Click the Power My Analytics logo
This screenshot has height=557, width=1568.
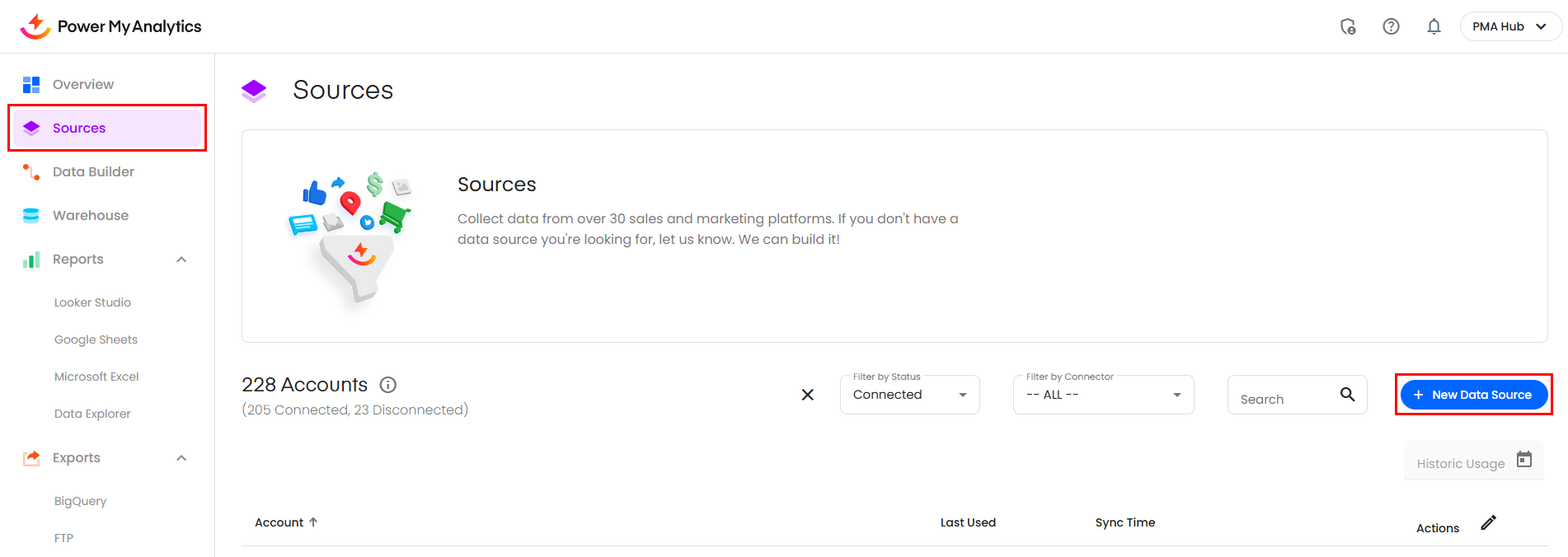[x=110, y=26]
